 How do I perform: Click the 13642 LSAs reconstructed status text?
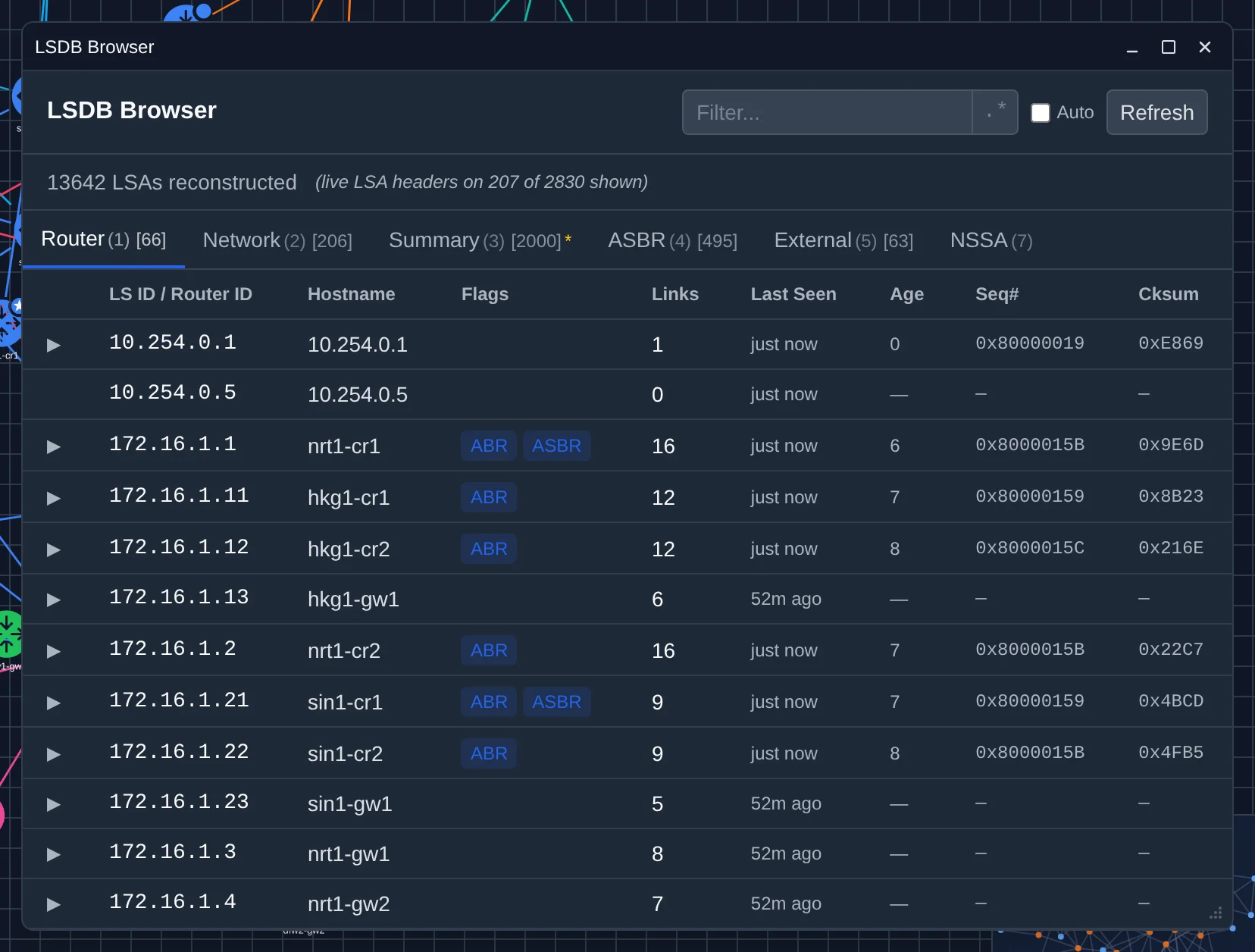coord(172,182)
